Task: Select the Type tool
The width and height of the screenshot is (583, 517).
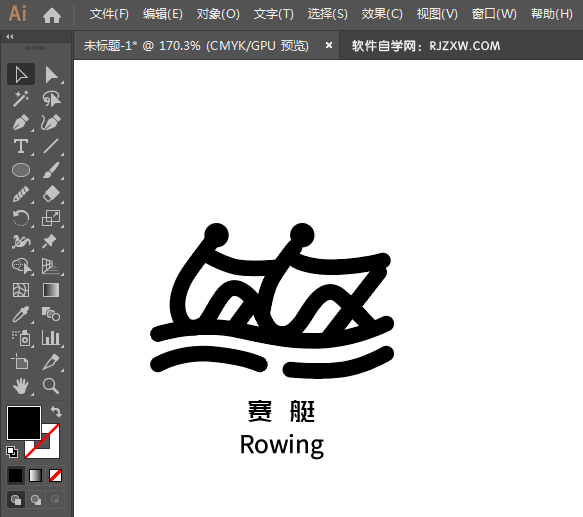Action: [21, 146]
